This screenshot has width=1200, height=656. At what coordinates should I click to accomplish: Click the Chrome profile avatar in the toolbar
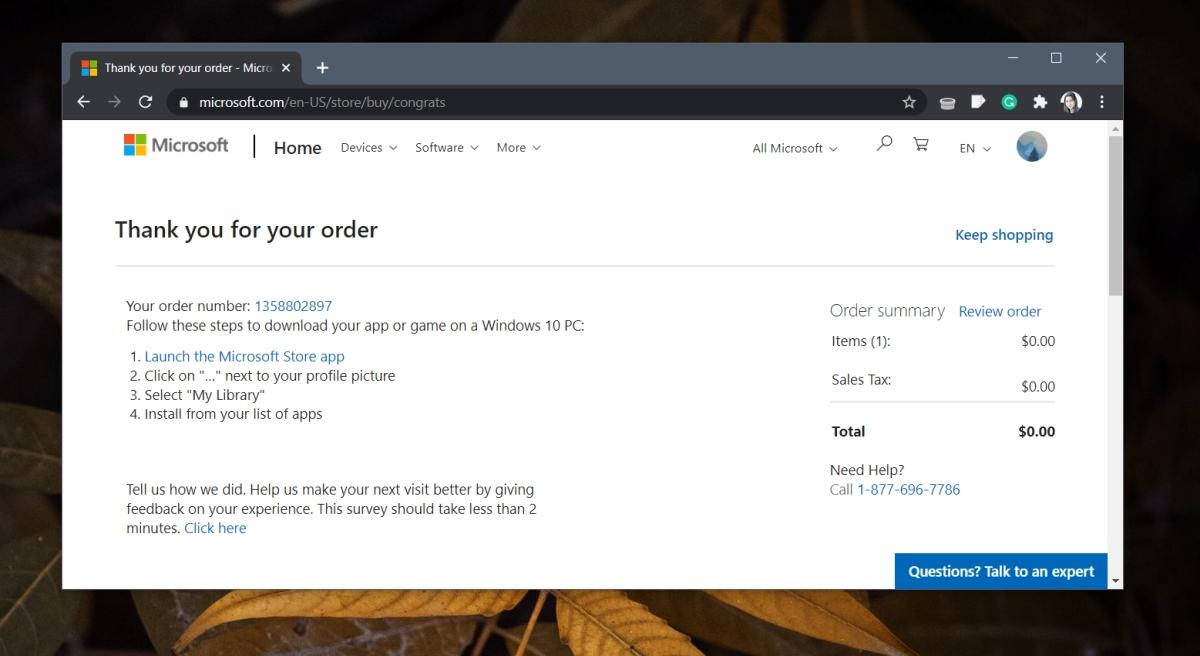(1071, 102)
